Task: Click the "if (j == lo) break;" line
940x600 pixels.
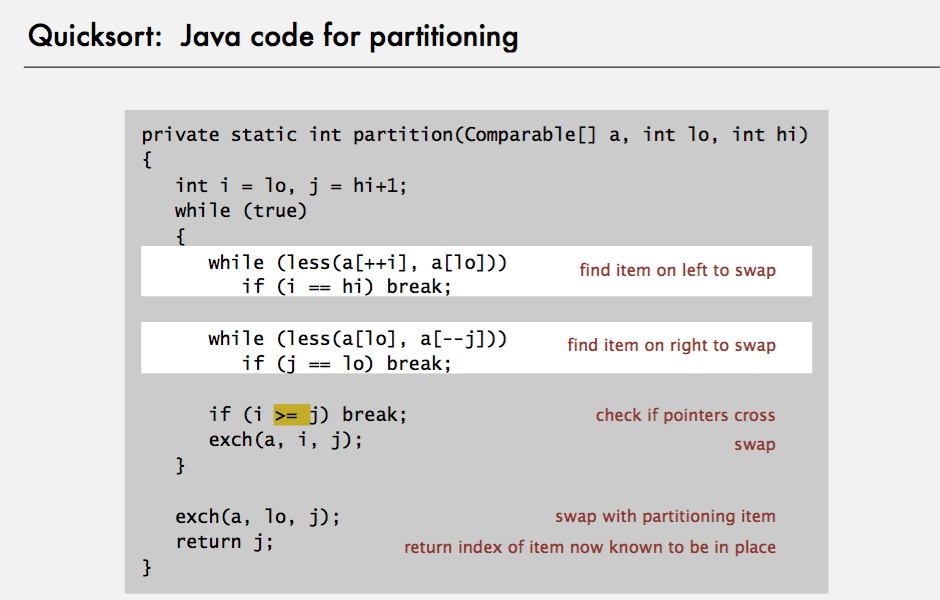Action: [x=347, y=363]
